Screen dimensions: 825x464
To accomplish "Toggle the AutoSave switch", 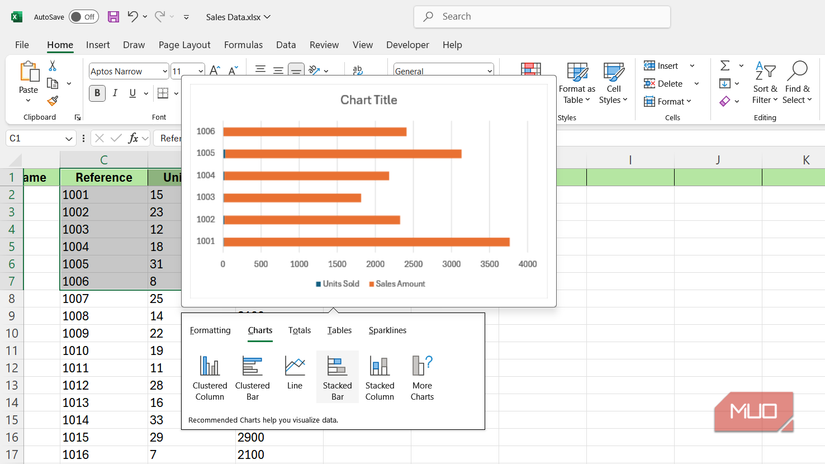I will pyautogui.click(x=83, y=17).
